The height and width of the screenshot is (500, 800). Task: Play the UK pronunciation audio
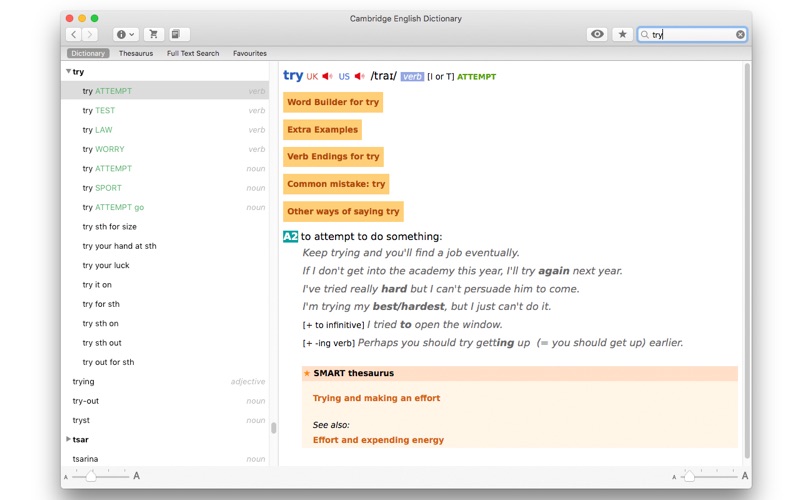click(328, 77)
